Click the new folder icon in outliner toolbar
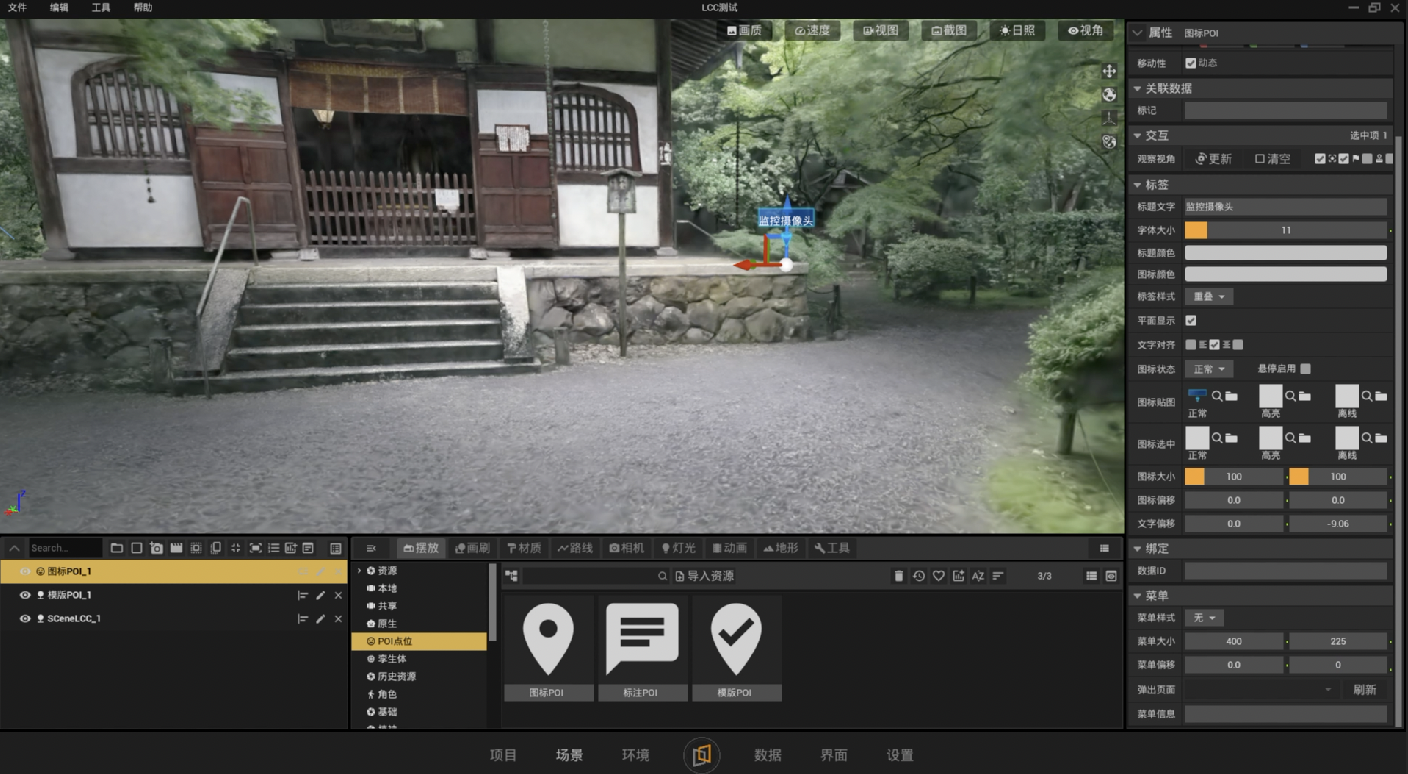The width and height of the screenshot is (1408, 774). coord(117,548)
